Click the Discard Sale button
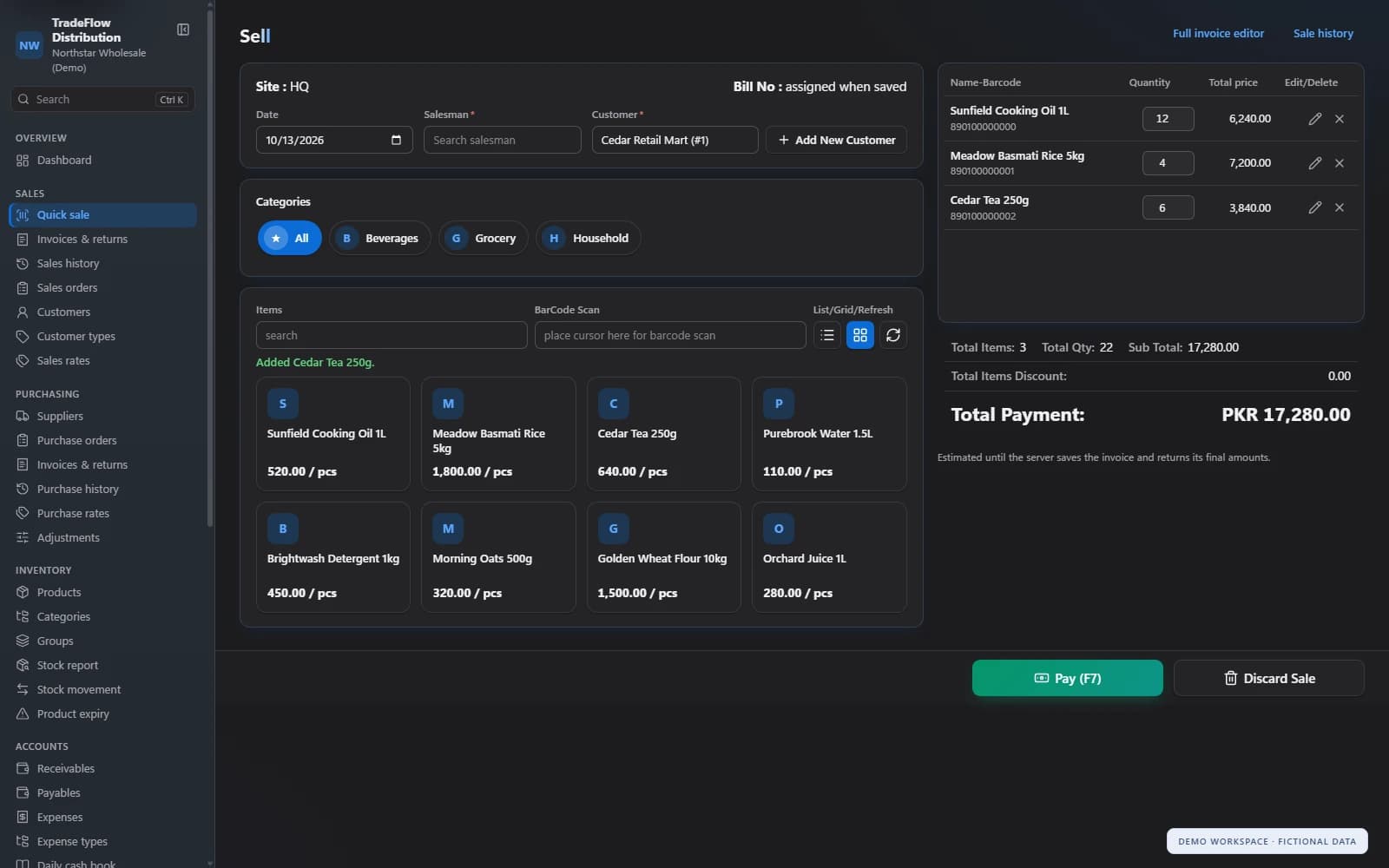Image resolution: width=1389 pixels, height=868 pixels. pos(1268,678)
